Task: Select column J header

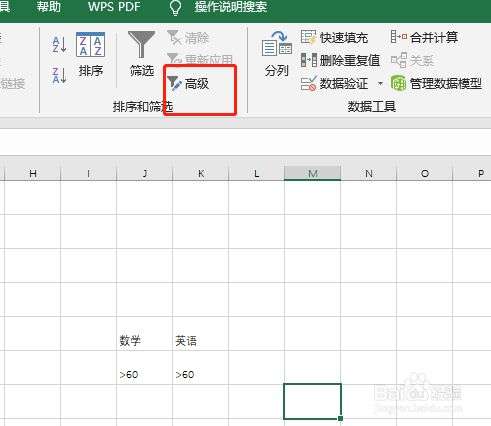Action: click(x=145, y=173)
